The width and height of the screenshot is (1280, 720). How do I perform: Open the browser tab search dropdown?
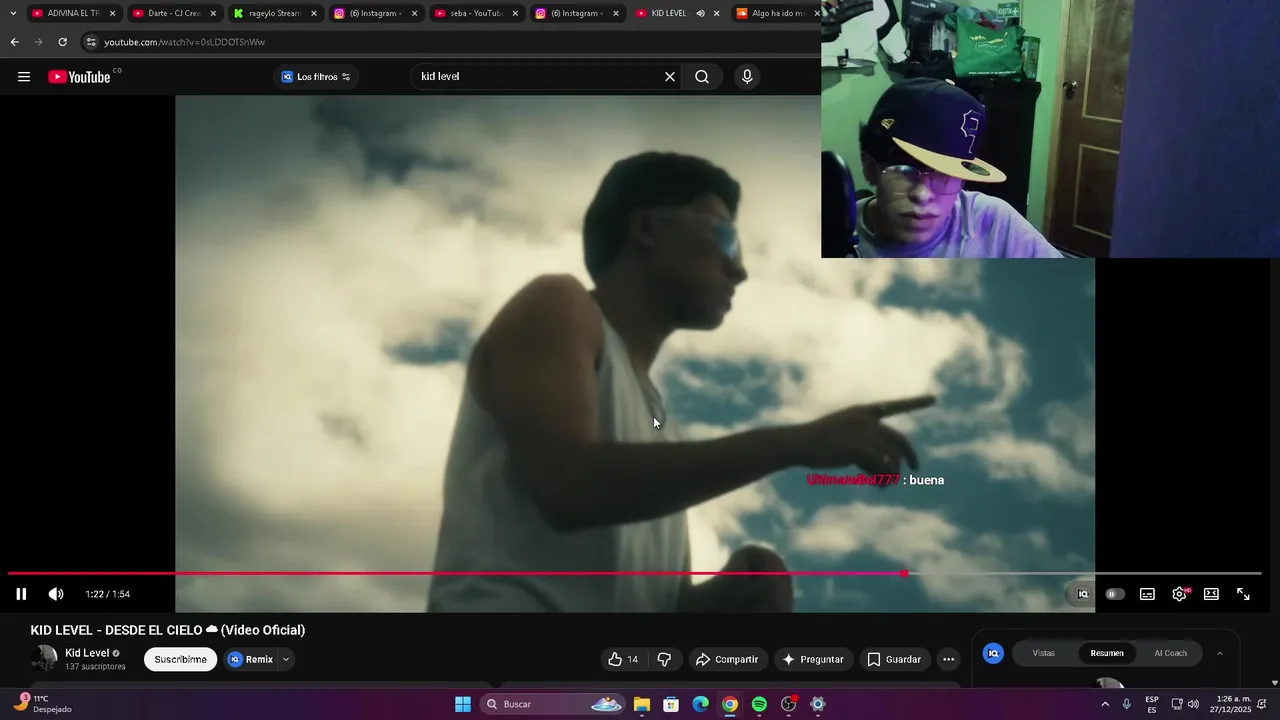[13, 13]
